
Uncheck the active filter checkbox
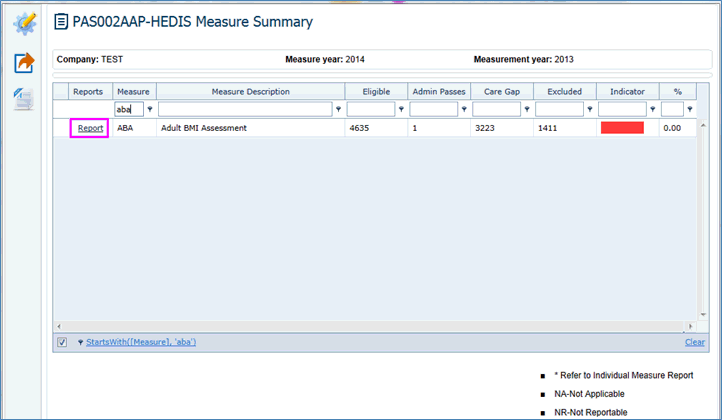(62, 342)
